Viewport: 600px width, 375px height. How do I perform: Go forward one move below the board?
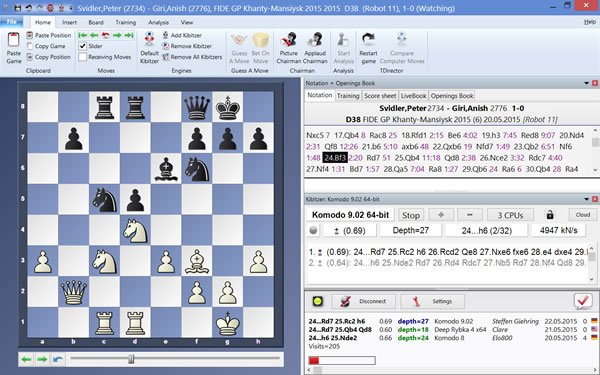click(x=42, y=359)
